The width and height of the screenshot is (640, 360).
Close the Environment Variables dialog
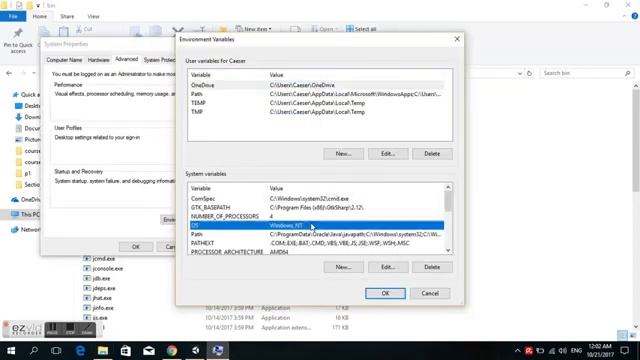[x=457, y=39]
